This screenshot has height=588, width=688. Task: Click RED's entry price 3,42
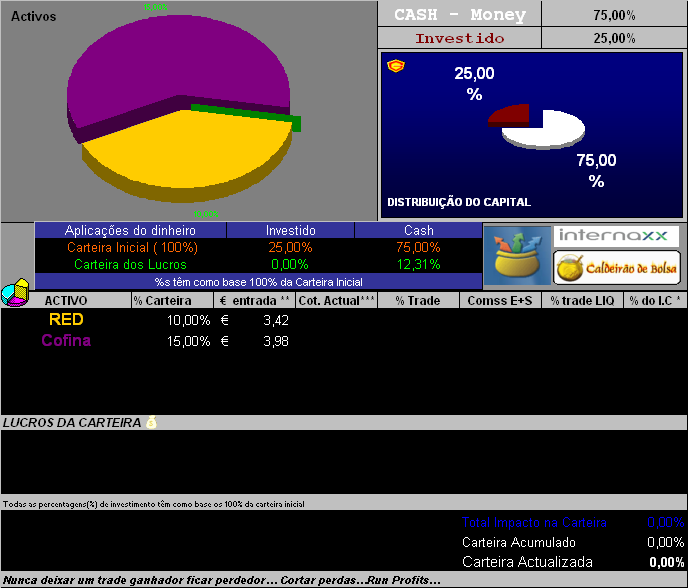point(276,320)
